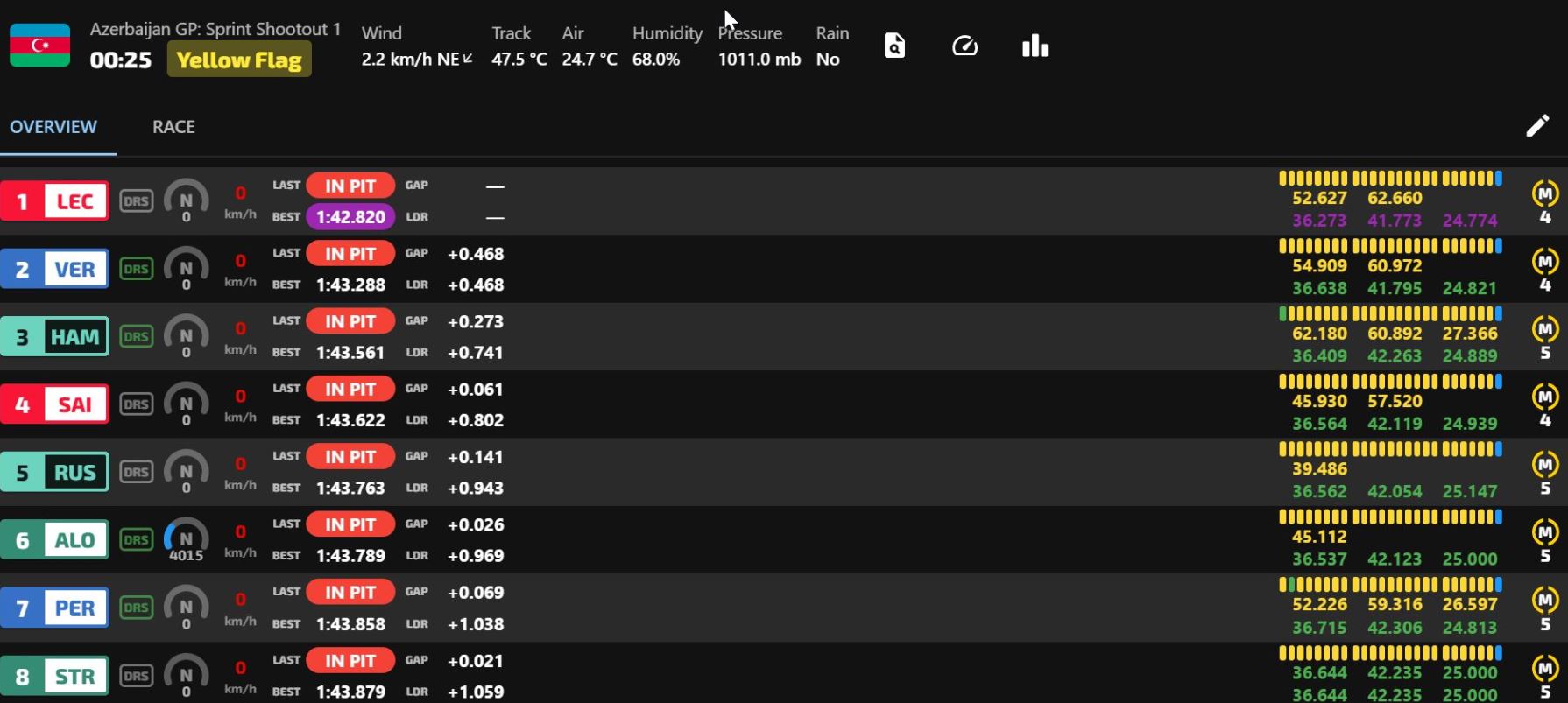Click the DRS indicator for STR
Image resolution: width=1568 pixels, height=703 pixels.
point(136,676)
